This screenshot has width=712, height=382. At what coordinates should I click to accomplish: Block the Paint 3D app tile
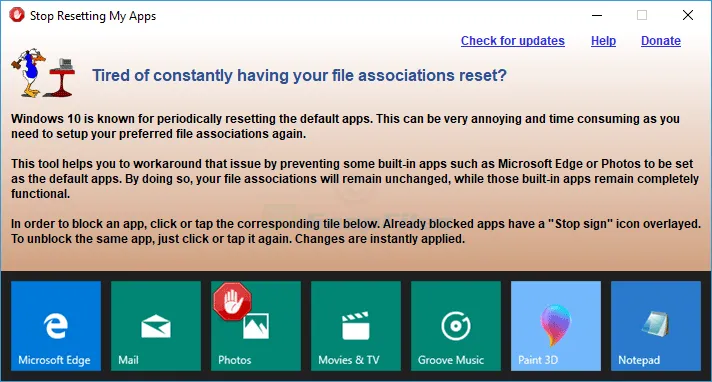pos(556,326)
